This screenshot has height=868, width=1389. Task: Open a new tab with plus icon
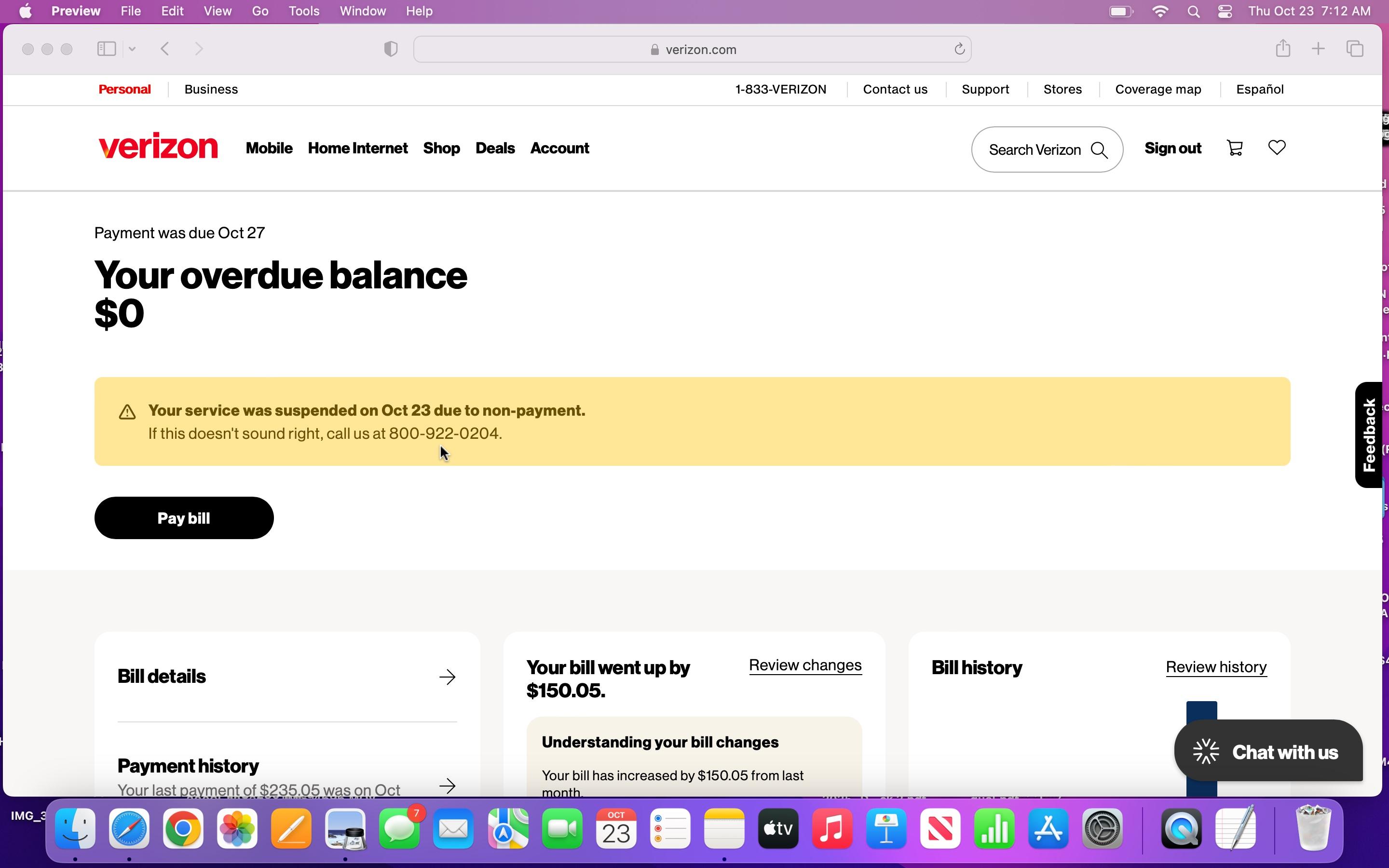[1319, 49]
